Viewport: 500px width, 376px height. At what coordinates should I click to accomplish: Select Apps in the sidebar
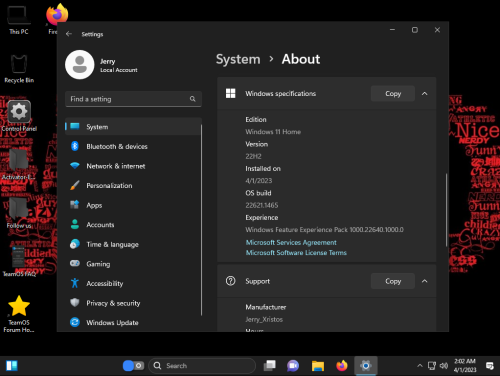[133, 205]
